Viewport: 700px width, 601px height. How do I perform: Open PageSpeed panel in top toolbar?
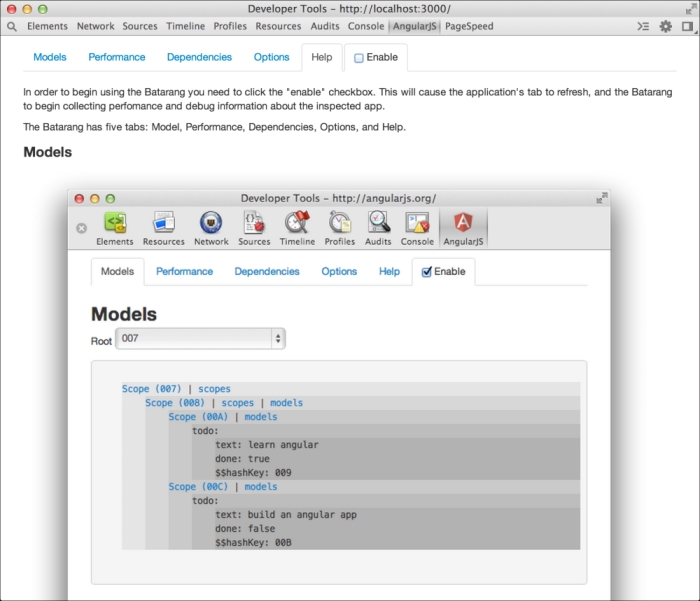469,26
